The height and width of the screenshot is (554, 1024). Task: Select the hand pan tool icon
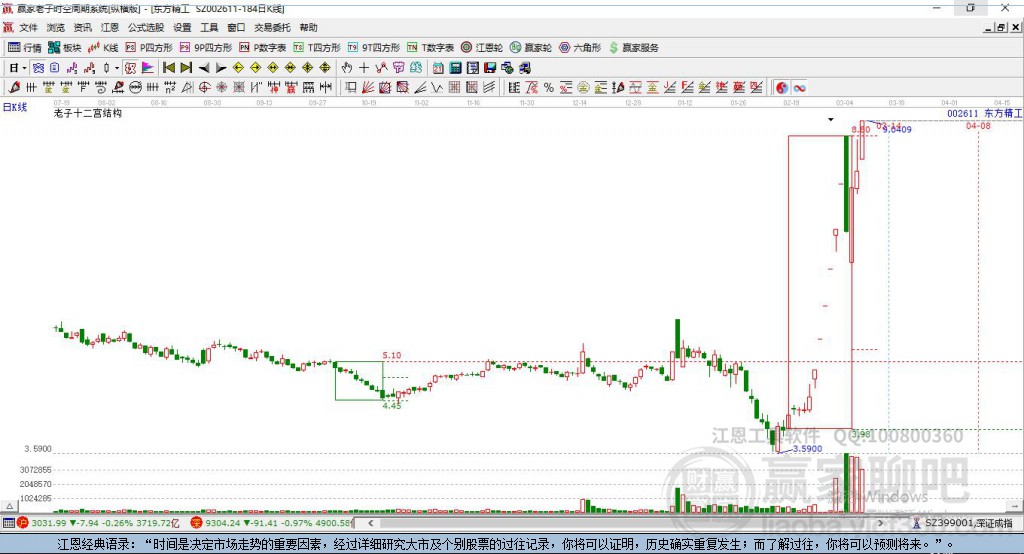point(347,68)
